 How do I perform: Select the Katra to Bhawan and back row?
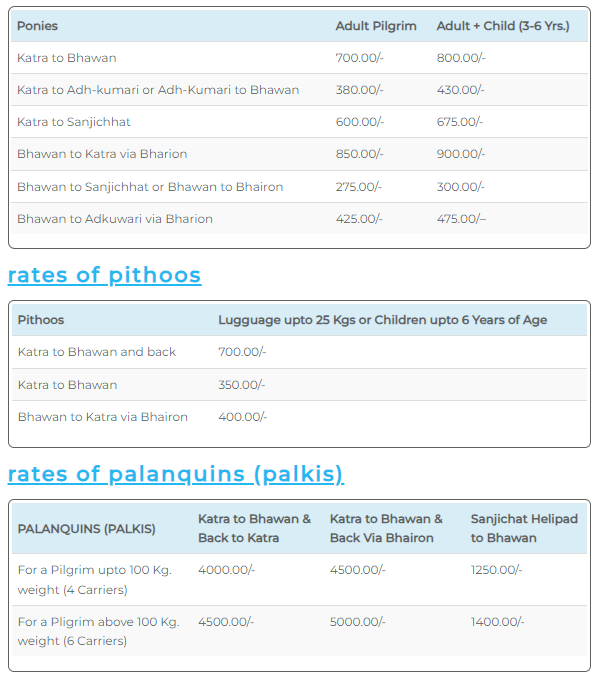pos(299,352)
